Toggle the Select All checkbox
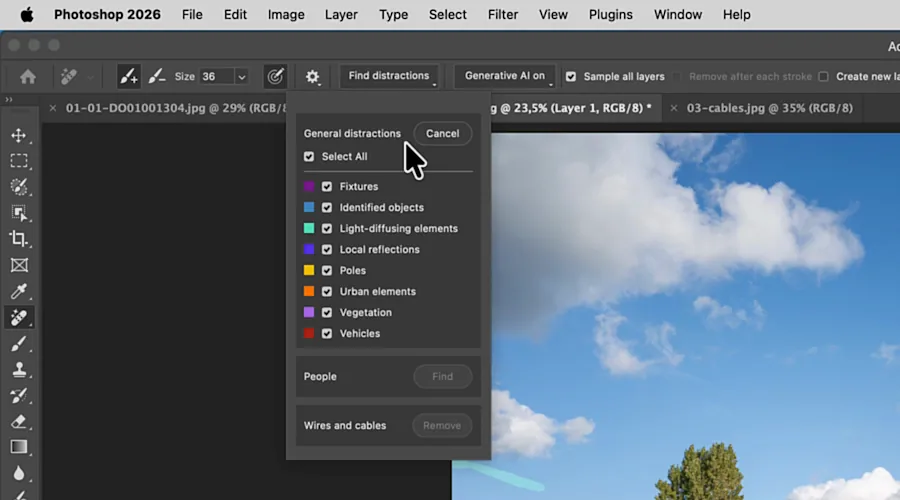900x500 pixels. tap(309, 157)
